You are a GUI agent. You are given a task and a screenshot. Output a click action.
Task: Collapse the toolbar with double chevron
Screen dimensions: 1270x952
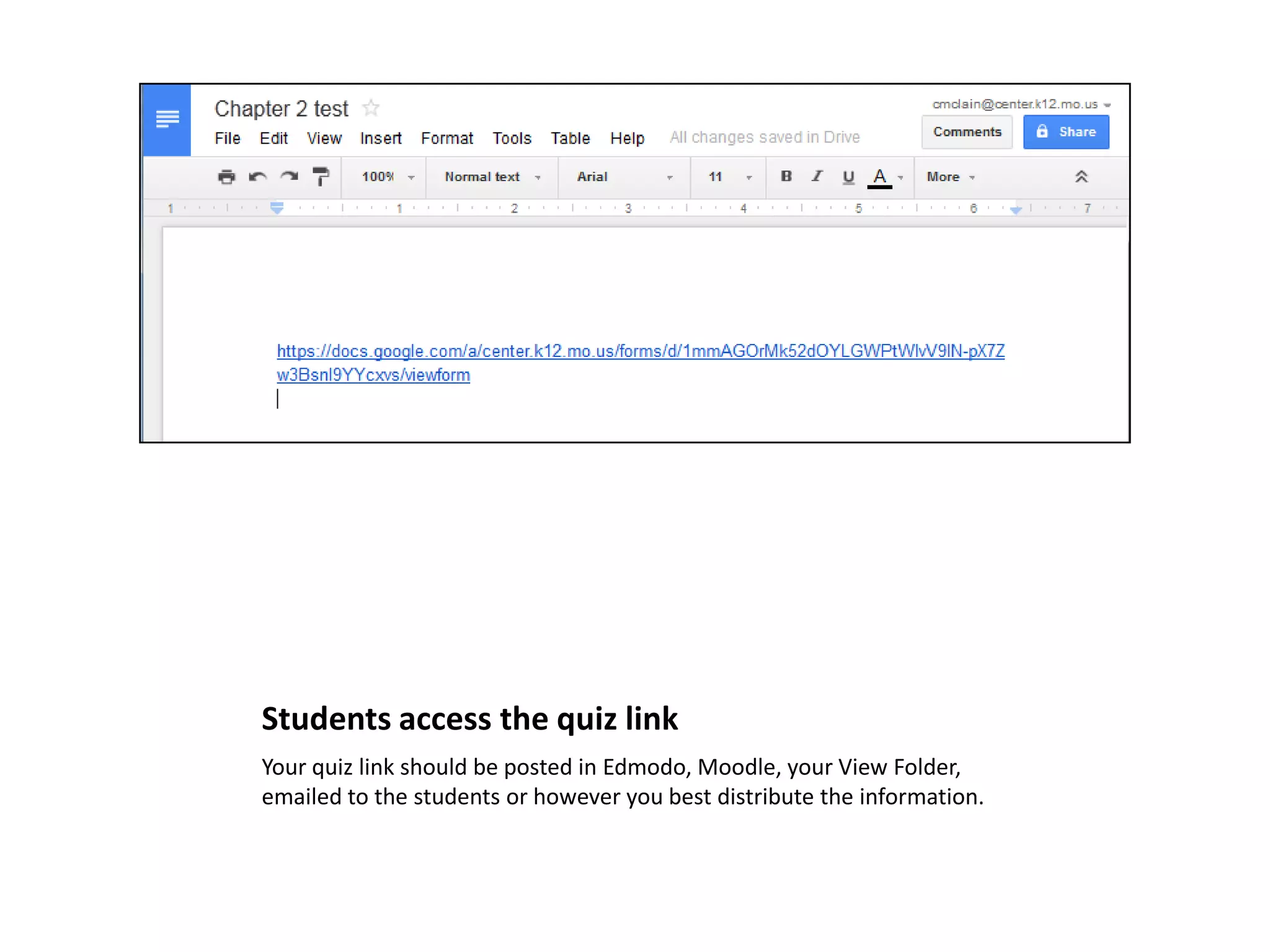tap(1081, 177)
